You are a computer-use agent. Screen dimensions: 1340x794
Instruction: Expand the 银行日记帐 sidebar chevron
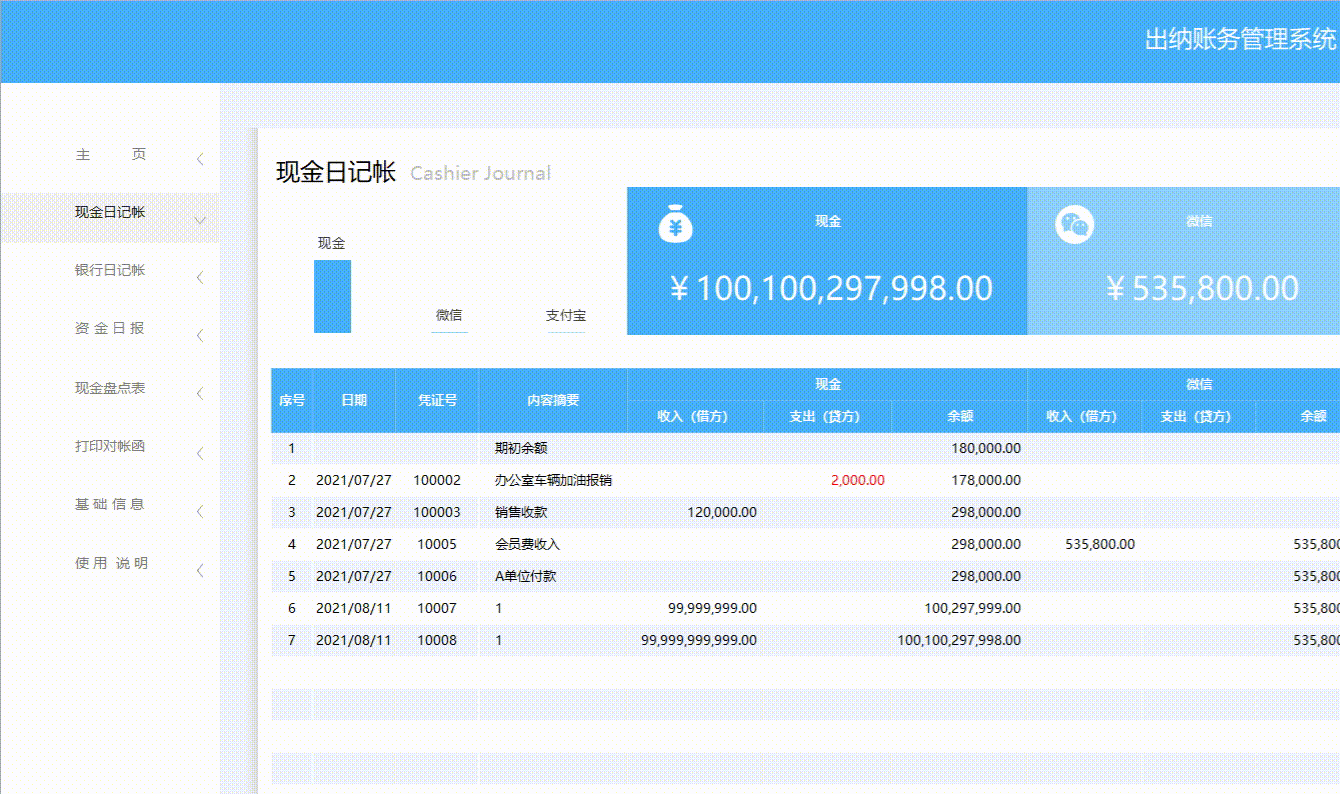click(200, 273)
